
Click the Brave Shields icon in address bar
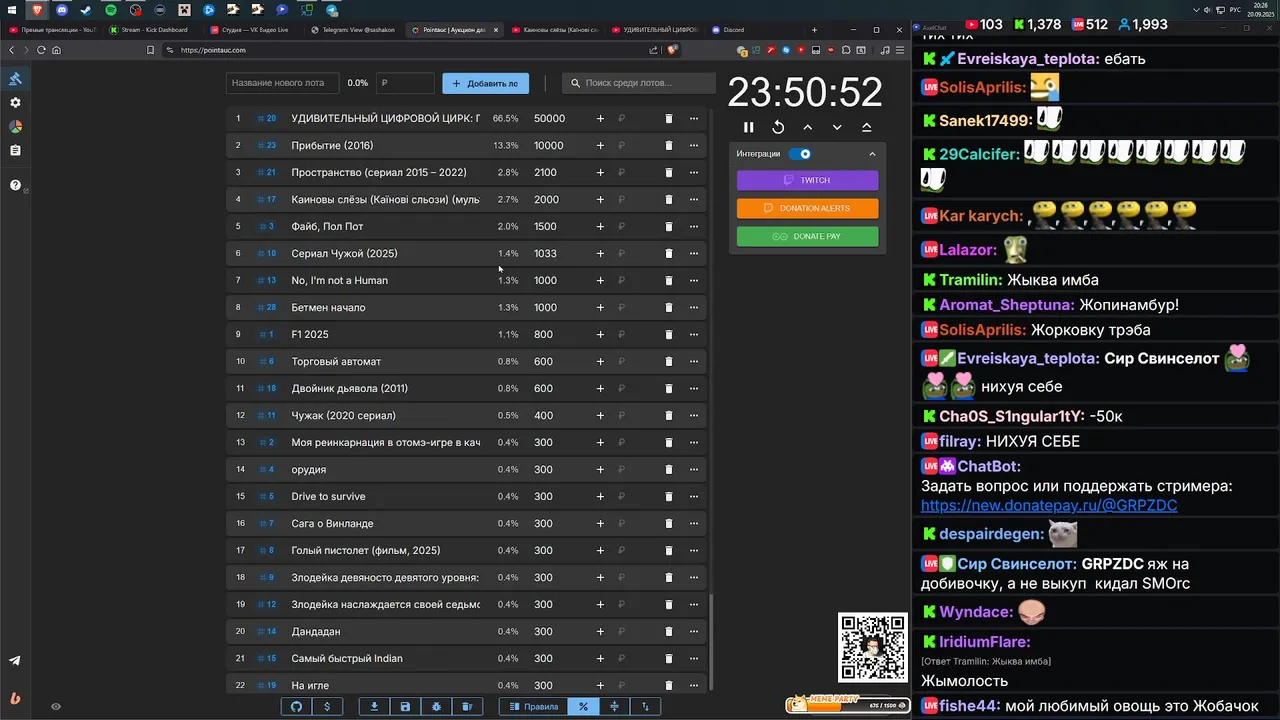673,49
